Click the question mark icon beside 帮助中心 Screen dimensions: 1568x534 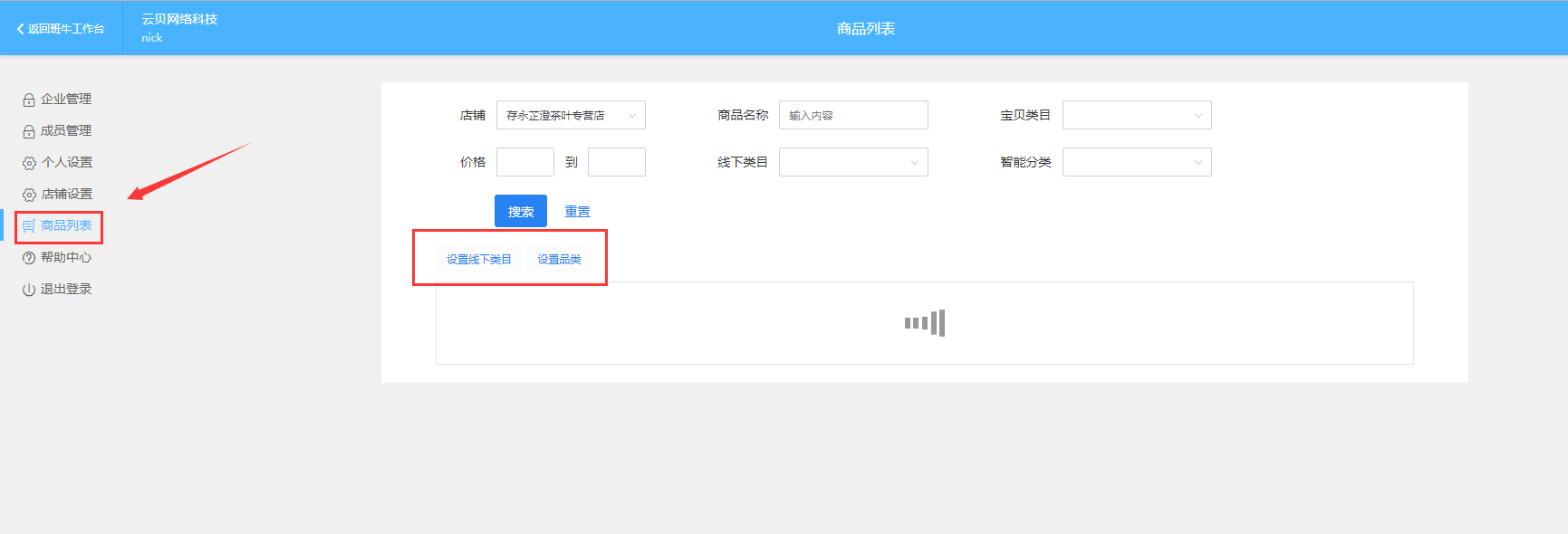[29, 258]
